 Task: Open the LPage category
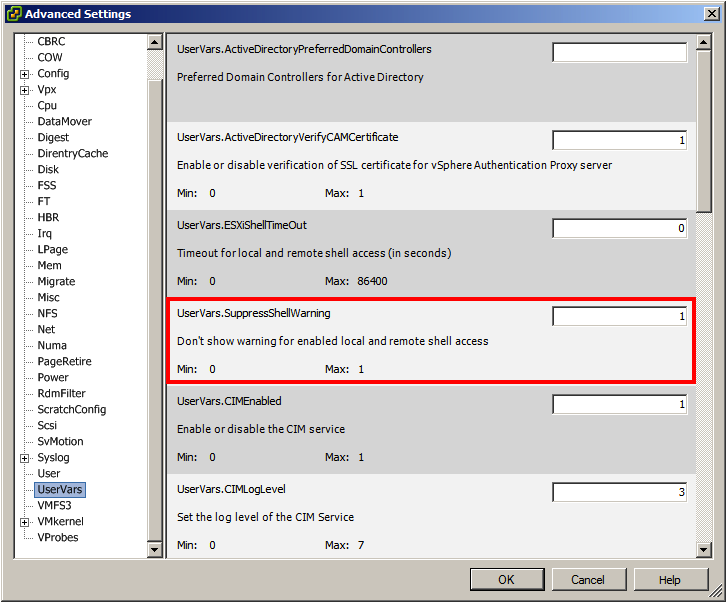click(53, 249)
